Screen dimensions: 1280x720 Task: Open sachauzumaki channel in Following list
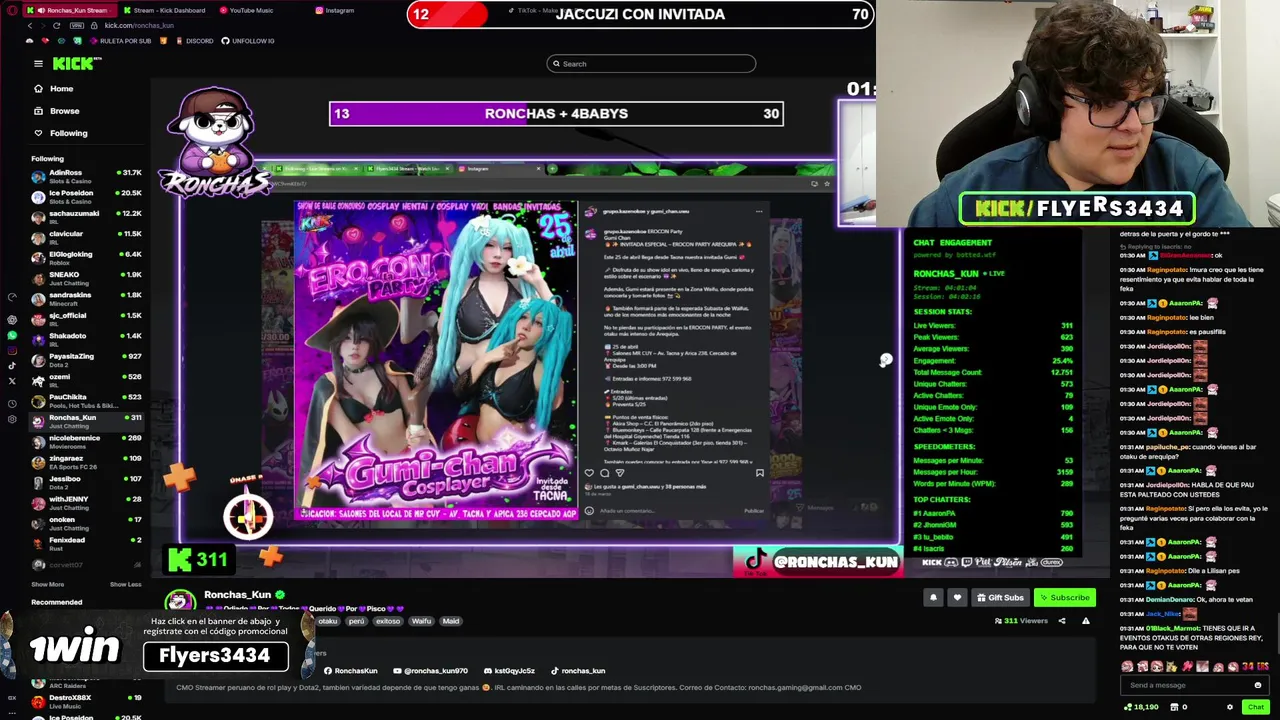[x=86, y=217]
